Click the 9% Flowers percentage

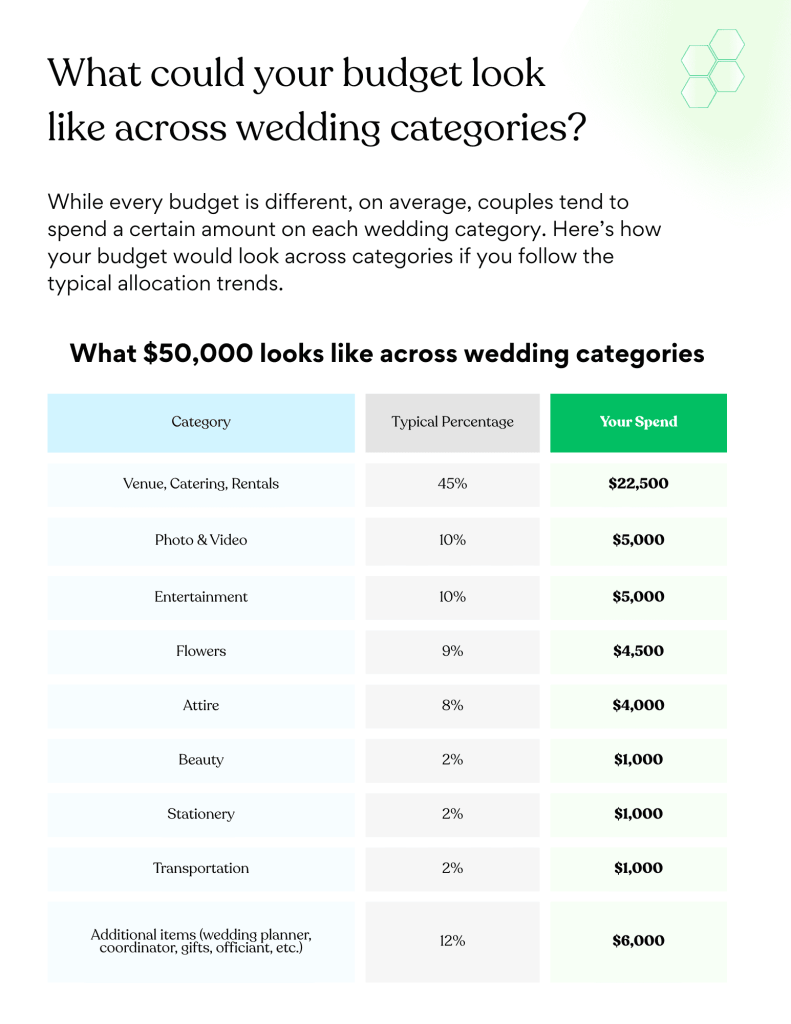[452, 651]
